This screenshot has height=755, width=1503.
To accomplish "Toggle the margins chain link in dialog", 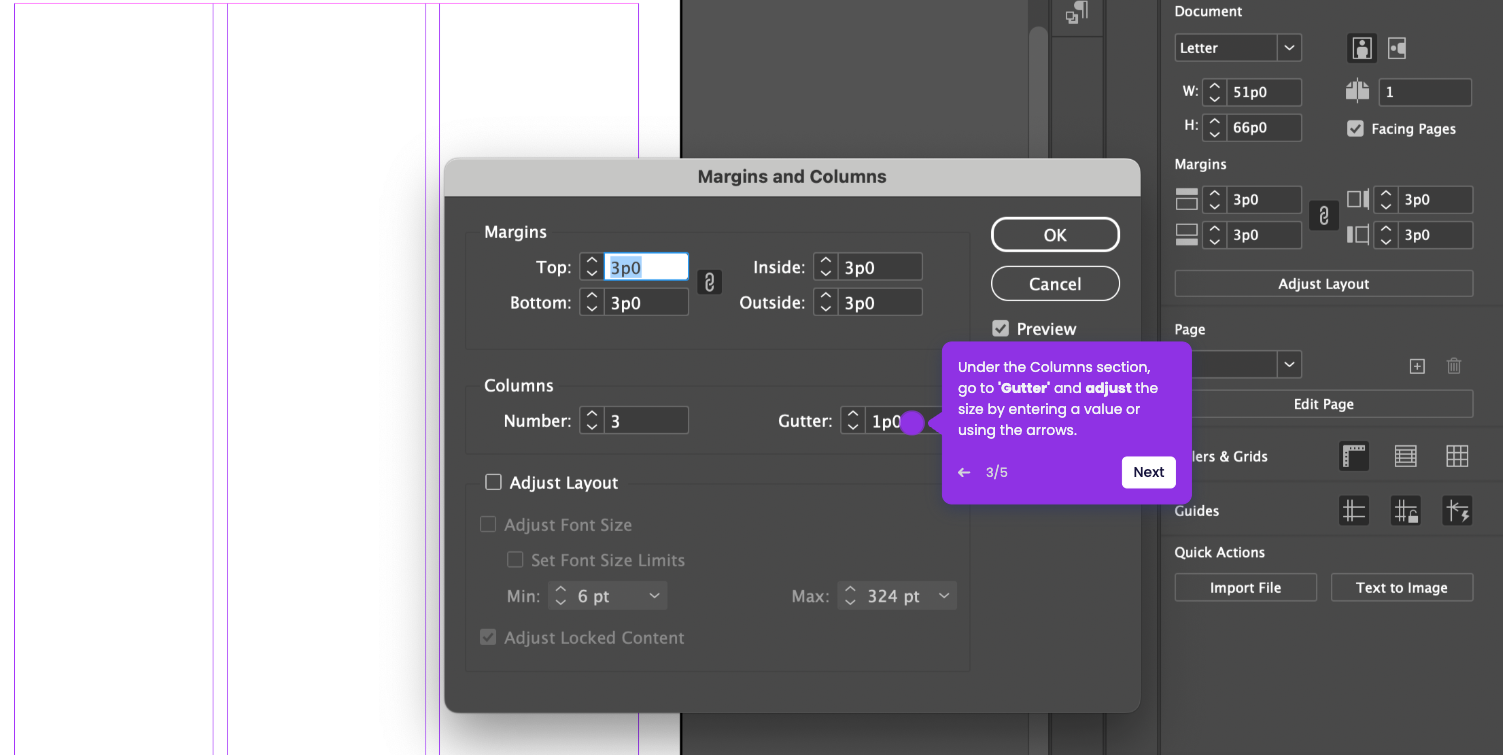I will pos(708,283).
